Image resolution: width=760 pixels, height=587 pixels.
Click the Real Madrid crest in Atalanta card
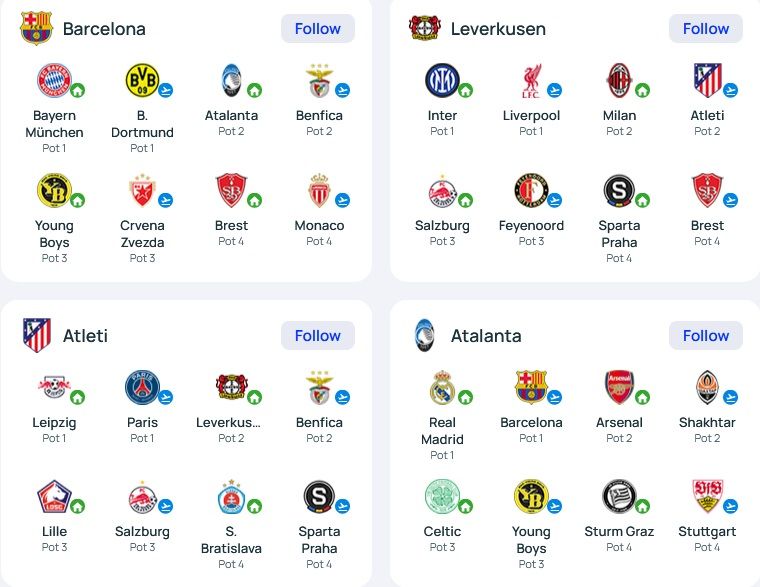(x=442, y=387)
